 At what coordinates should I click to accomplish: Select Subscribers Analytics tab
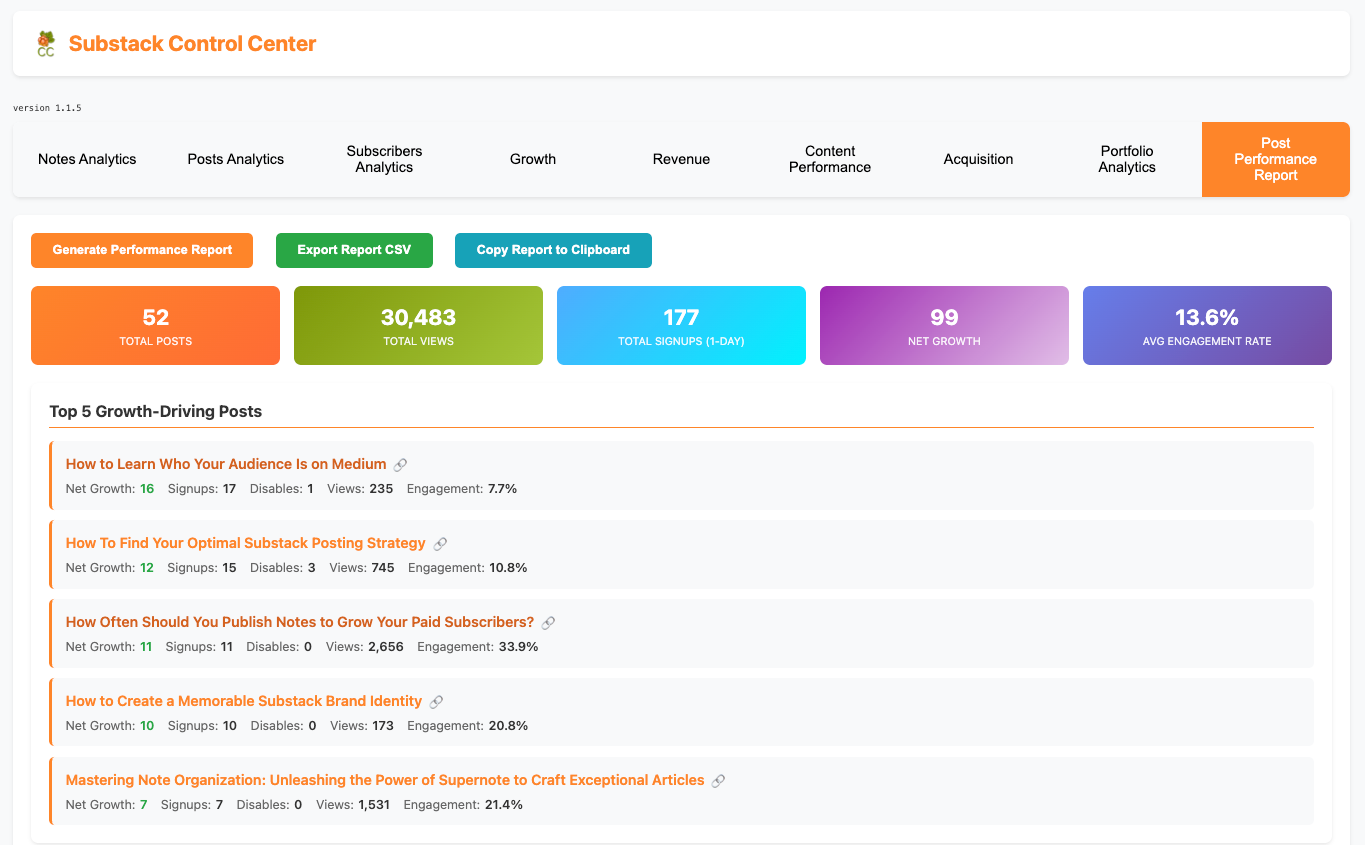(x=384, y=159)
